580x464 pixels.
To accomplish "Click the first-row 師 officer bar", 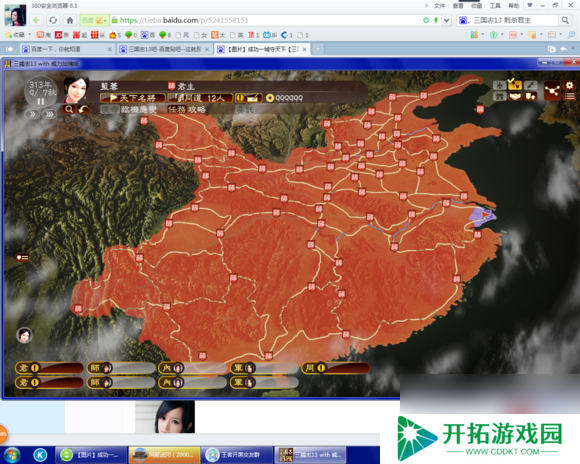I will tap(121, 368).
